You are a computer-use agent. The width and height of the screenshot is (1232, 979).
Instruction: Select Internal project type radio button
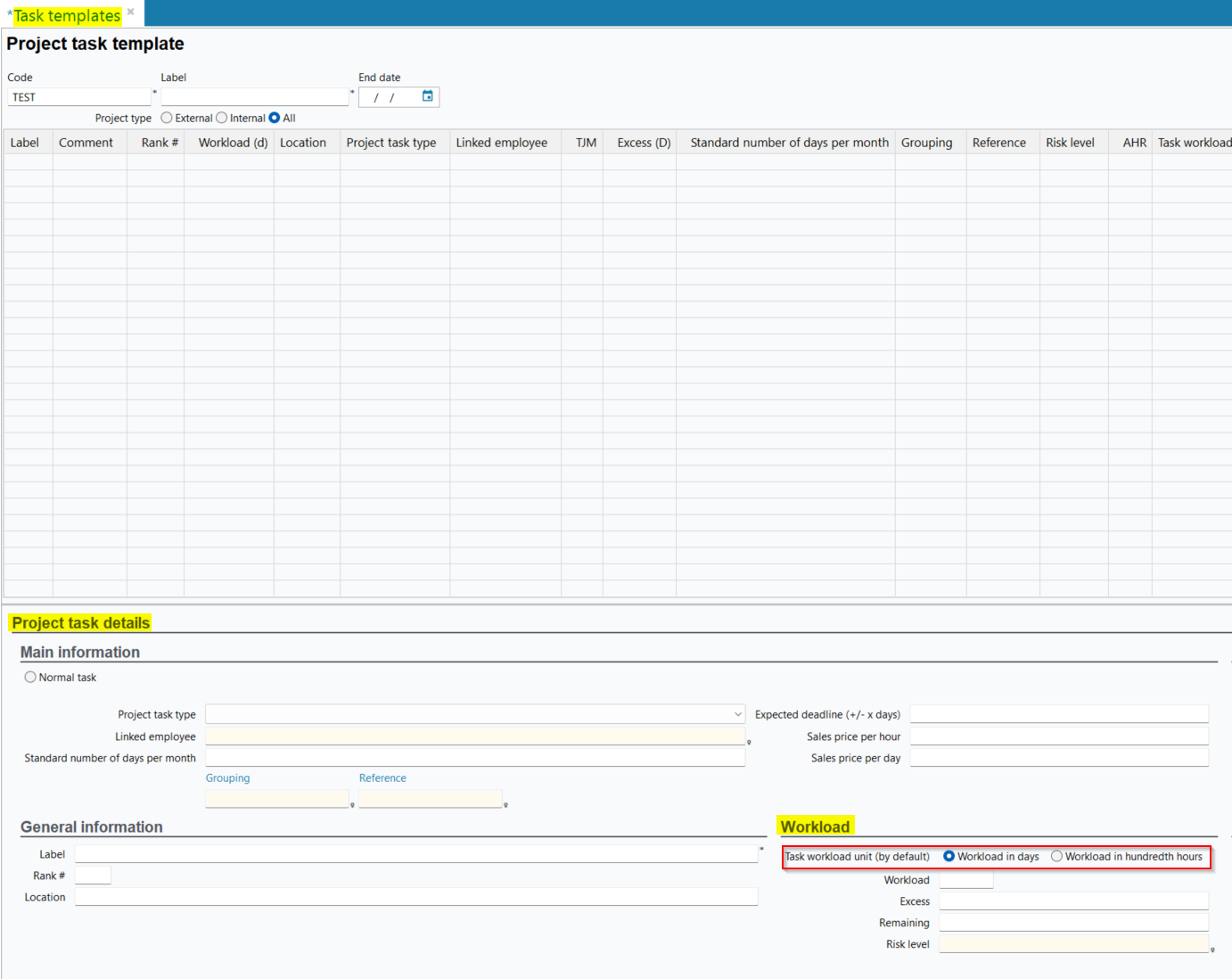[x=222, y=118]
